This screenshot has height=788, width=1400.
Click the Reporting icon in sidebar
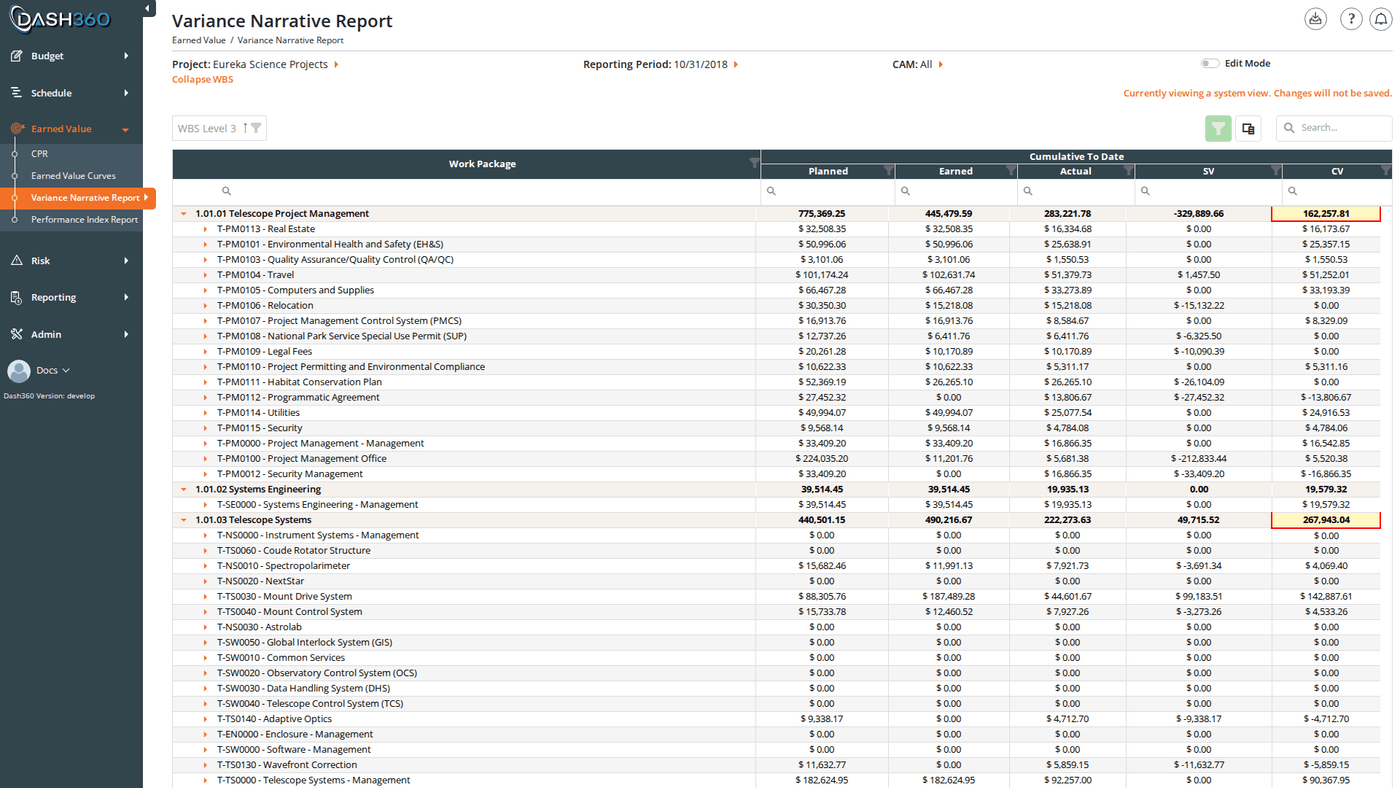(16, 298)
